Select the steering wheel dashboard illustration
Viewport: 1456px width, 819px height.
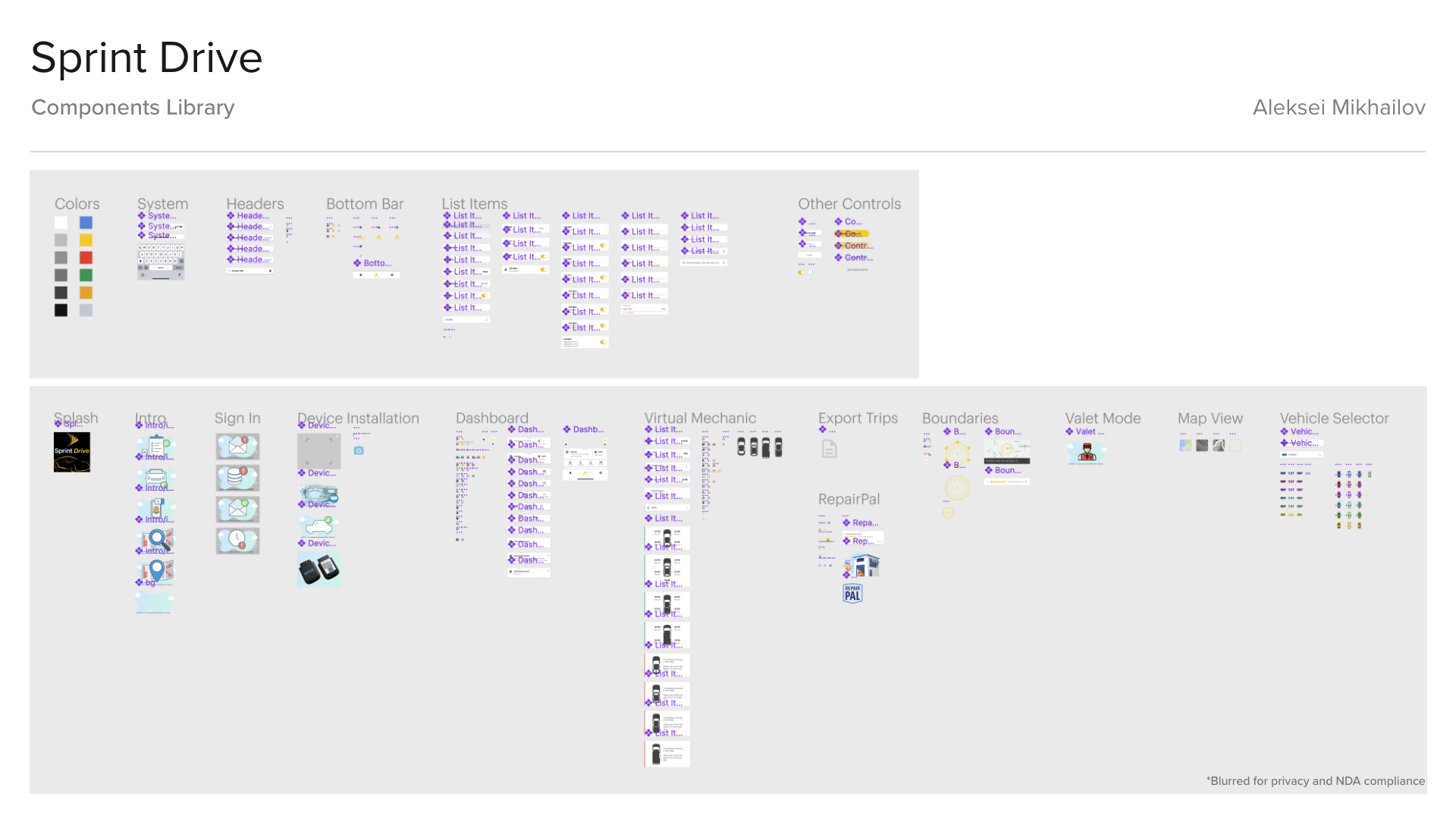point(318,495)
